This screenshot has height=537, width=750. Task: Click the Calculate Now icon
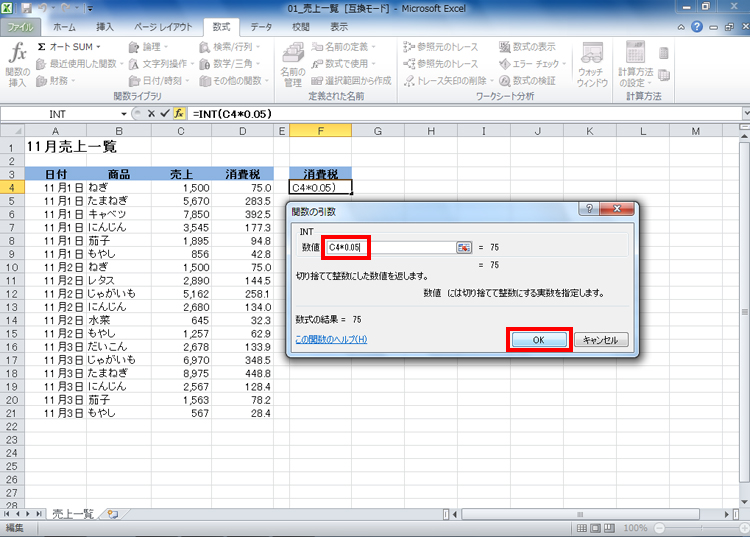point(663,53)
